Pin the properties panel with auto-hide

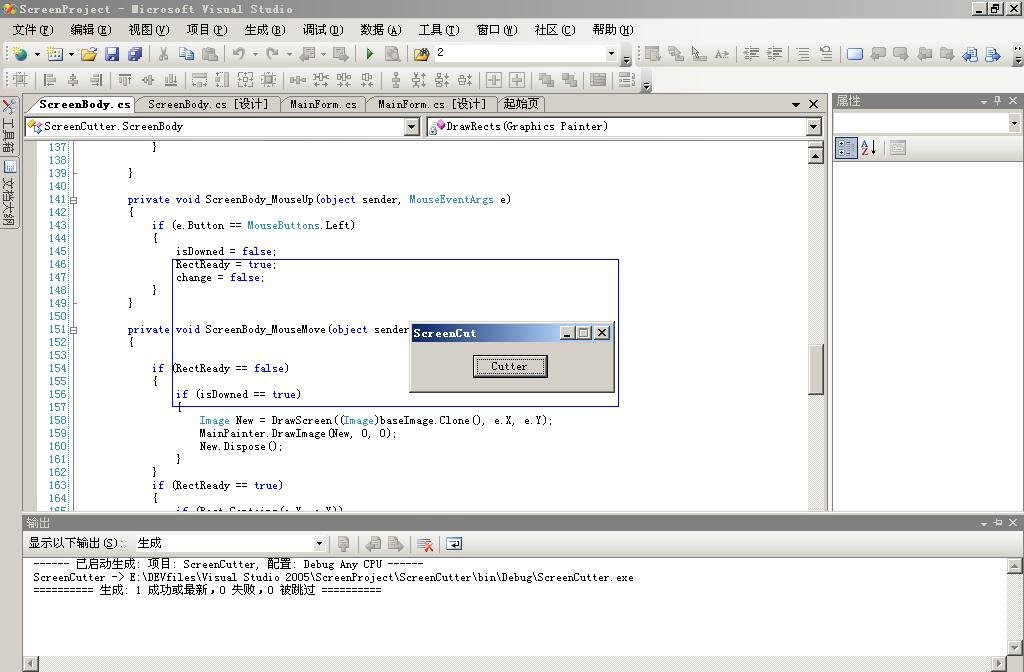click(x=997, y=101)
